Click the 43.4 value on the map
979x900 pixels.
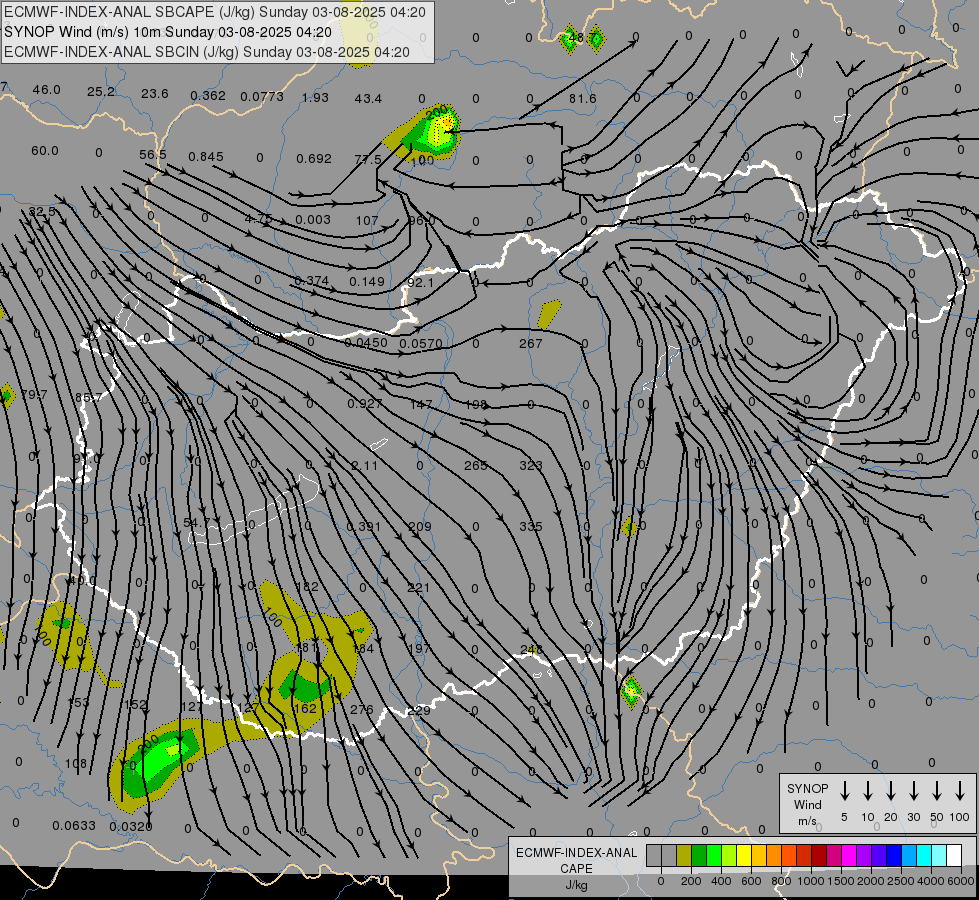368,99
